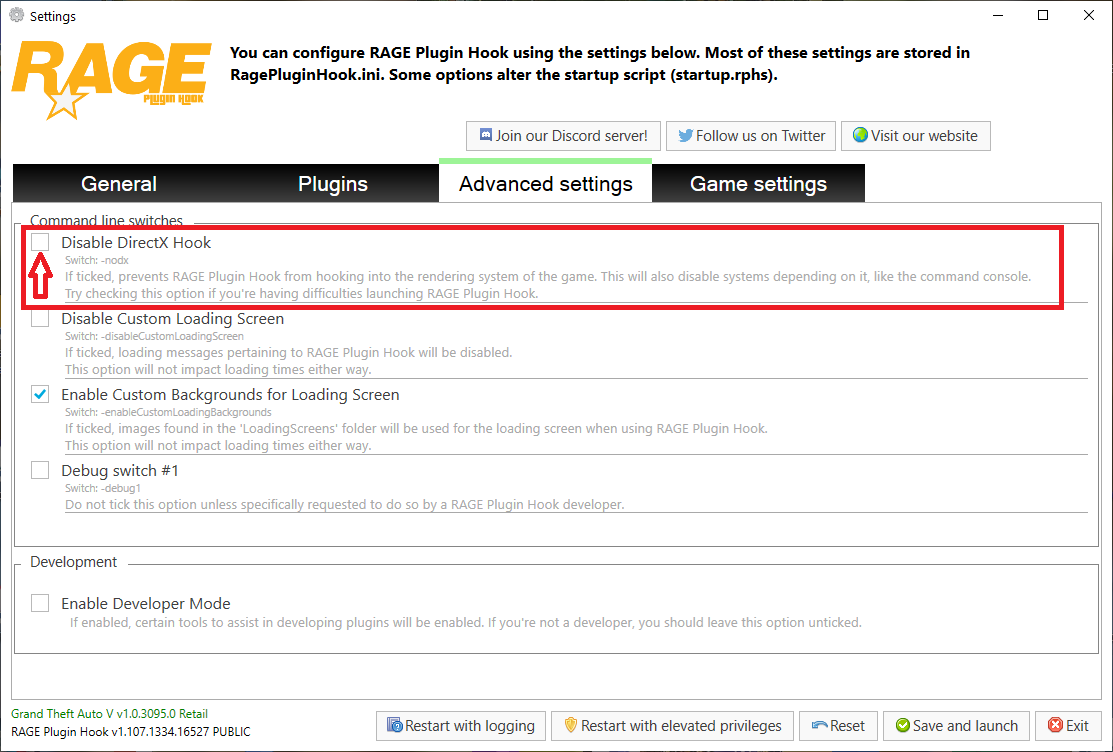Click the Exit button
1113x752 pixels.
coord(1068,726)
